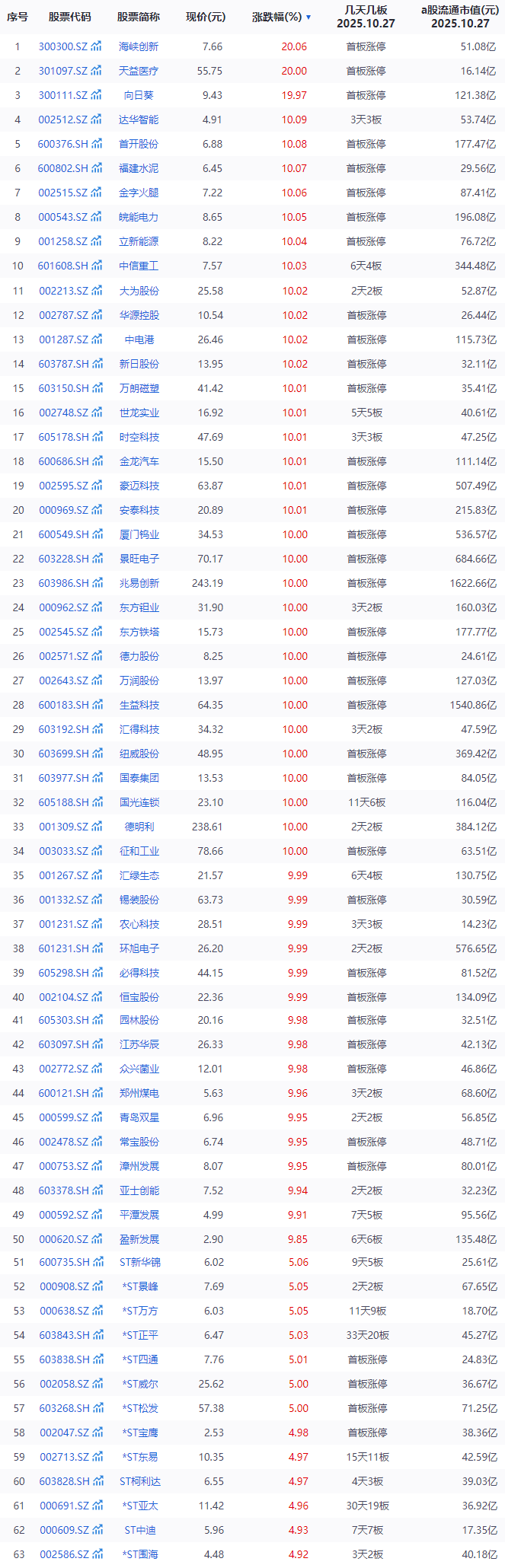Click chart icon beside 300300.SZ
Screen dimensions: 505x1568
point(96,46)
